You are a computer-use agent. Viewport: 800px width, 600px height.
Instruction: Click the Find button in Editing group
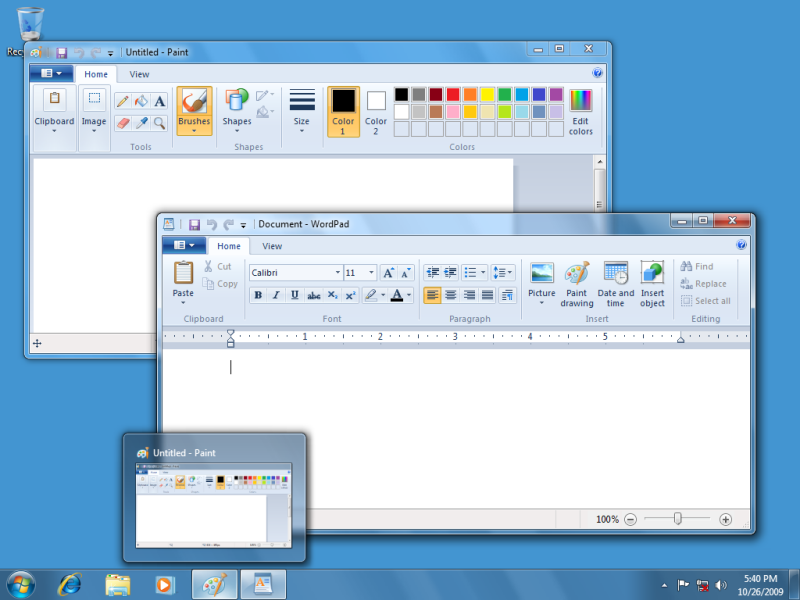(697, 267)
